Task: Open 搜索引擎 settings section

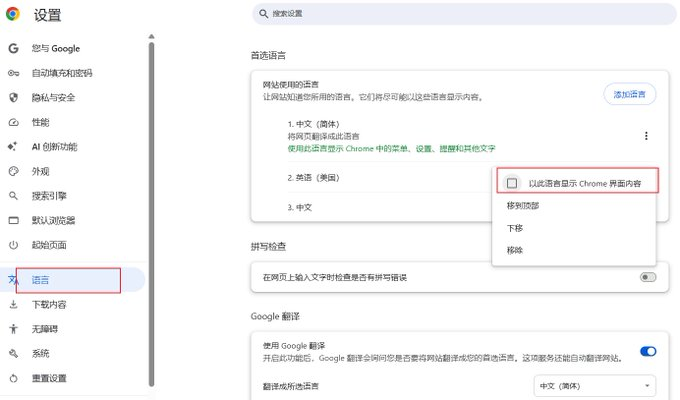Action: tap(49, 196)
